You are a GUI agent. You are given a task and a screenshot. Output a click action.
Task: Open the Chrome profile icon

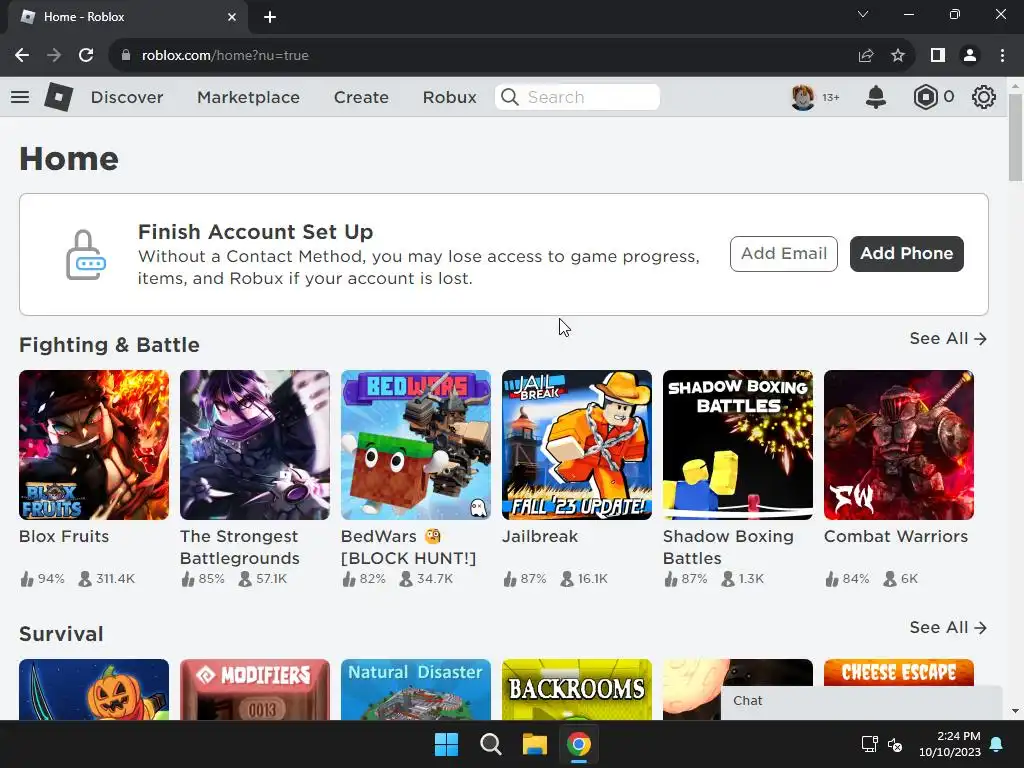point(970,56)
